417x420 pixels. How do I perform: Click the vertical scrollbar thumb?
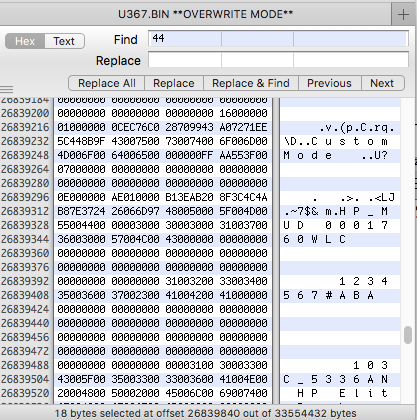click(x=408, y=335)
